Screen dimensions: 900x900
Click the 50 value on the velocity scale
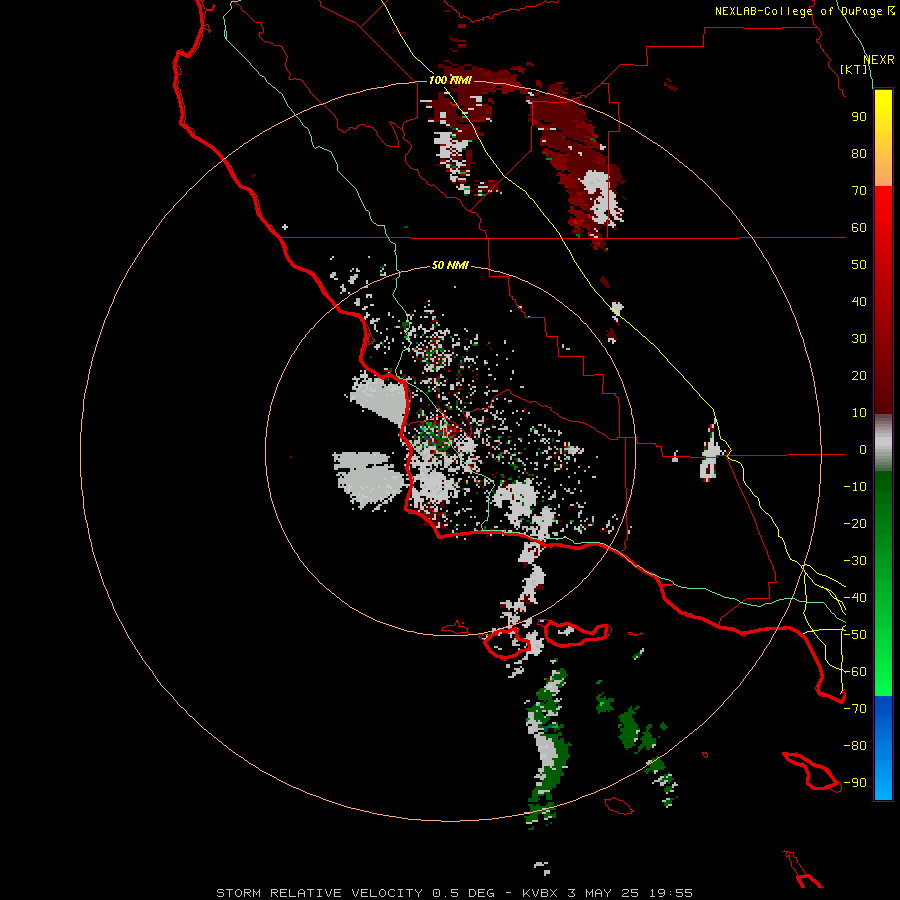point(859,265)
